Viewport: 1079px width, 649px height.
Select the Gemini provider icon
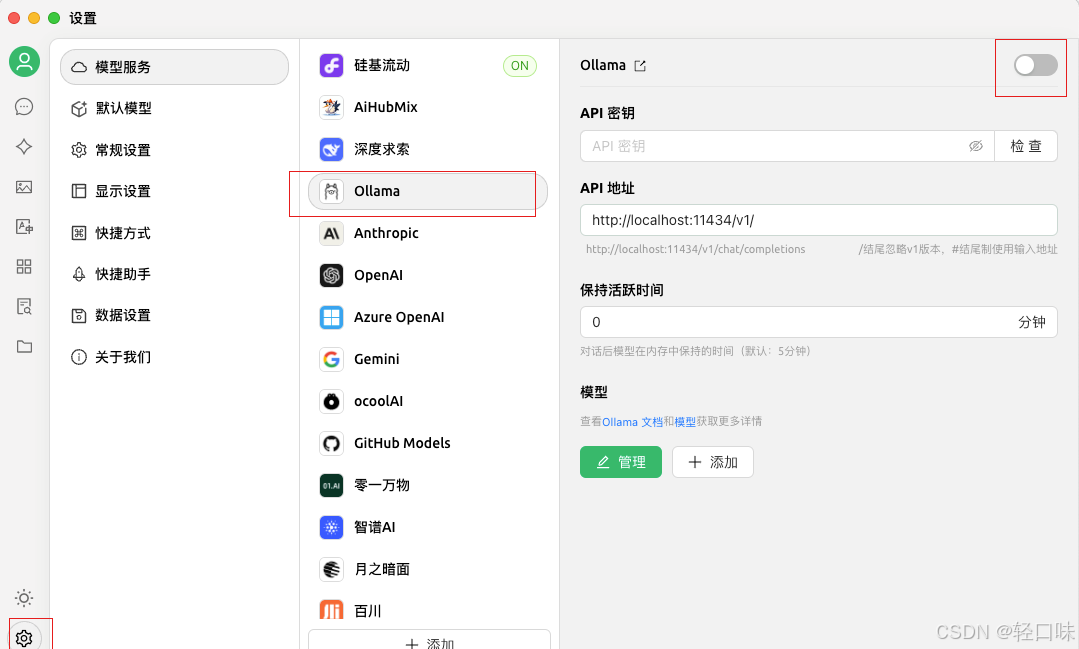(332, 359)
